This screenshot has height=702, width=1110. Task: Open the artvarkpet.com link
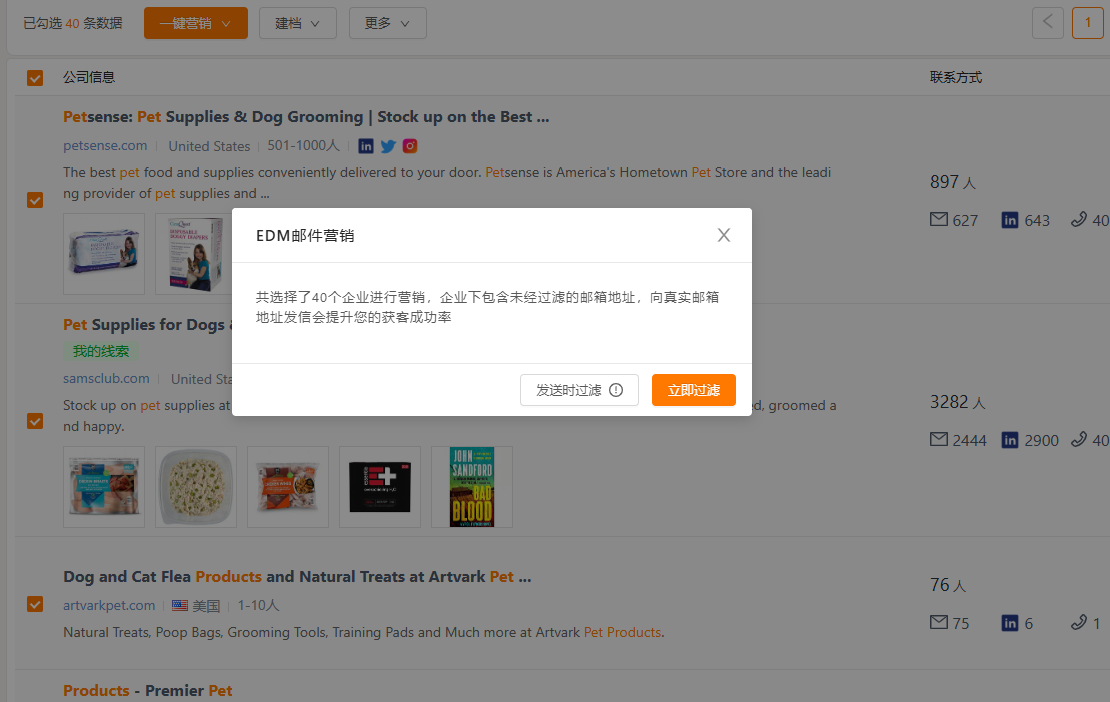(109, 606)
